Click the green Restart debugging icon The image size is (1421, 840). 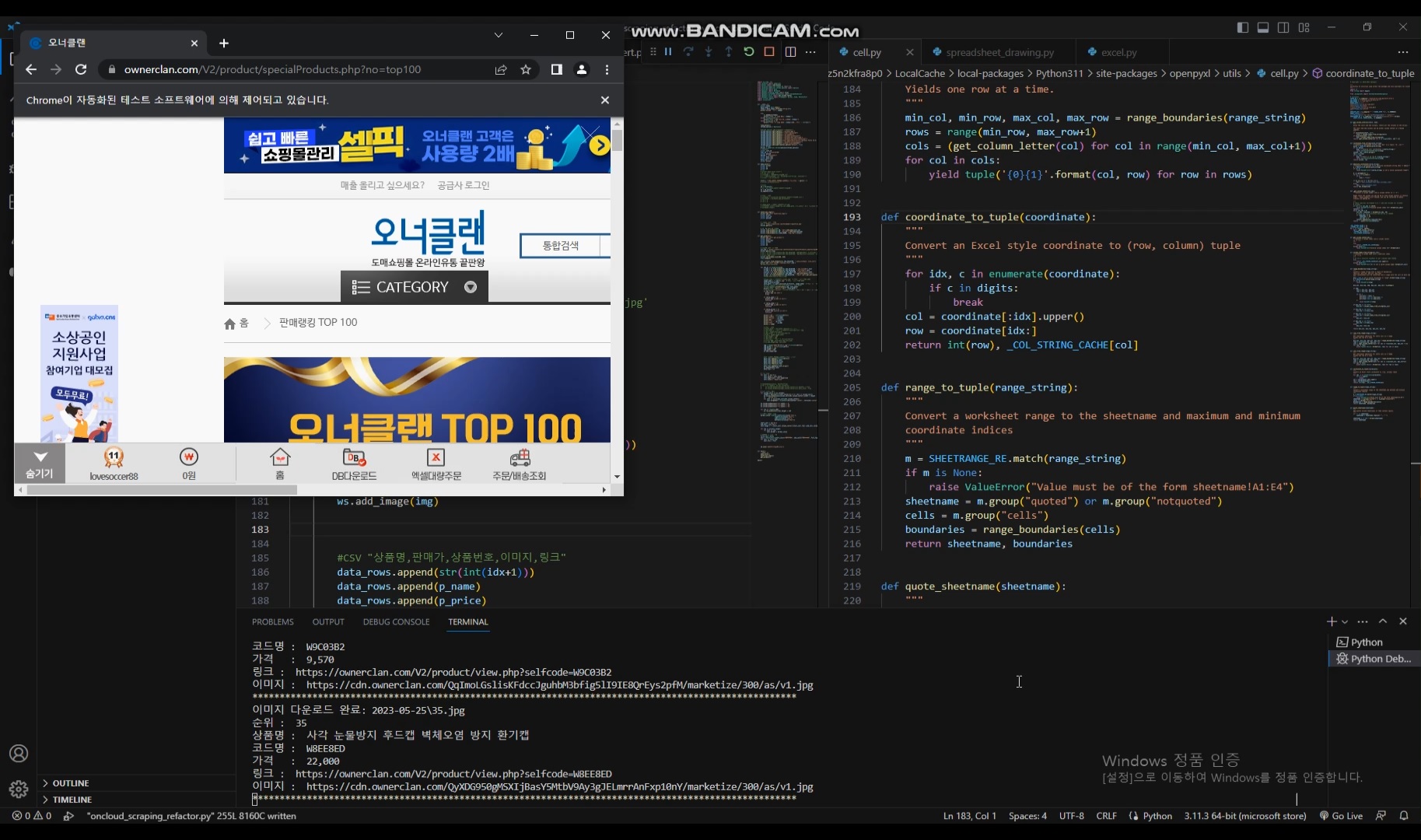point(748,52)
